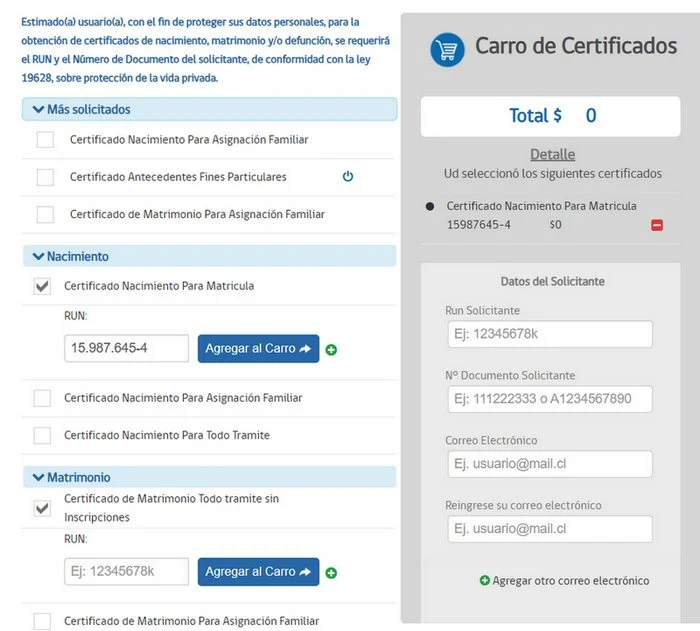
Task: Check Certificado Nacimiento Para Todo Tramite
Action: [43, 435]
